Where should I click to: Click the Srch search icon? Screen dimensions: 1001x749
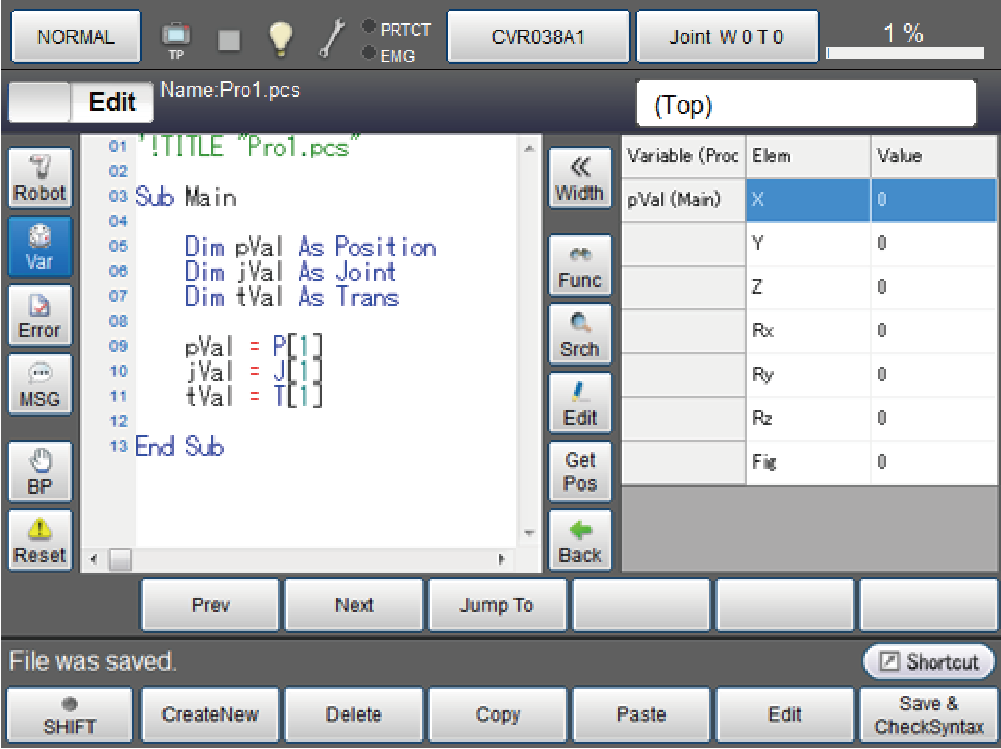(x=580, y=334)
